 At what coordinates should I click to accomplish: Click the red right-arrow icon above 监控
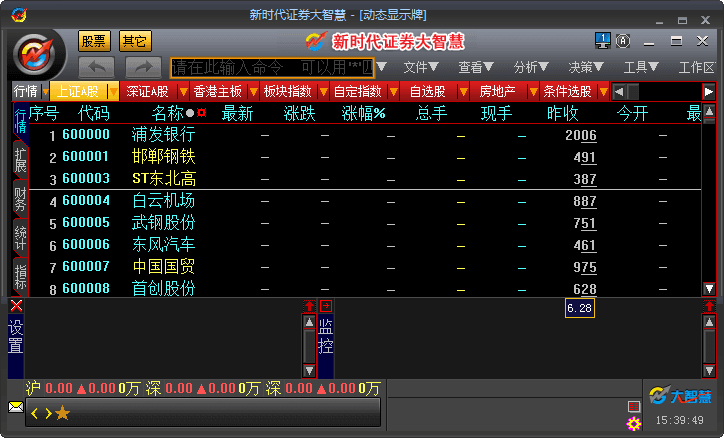[326, 306]
